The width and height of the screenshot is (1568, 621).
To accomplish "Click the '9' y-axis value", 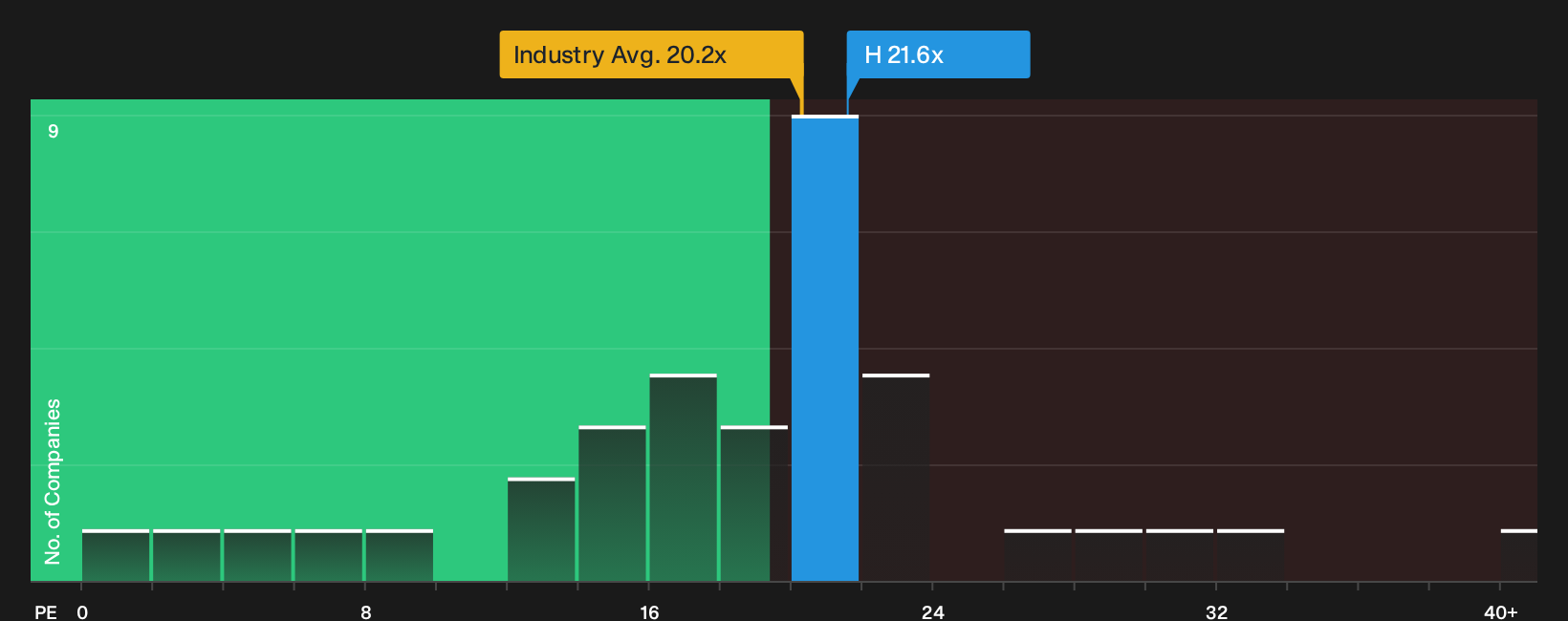I will (x=54, y=131).
